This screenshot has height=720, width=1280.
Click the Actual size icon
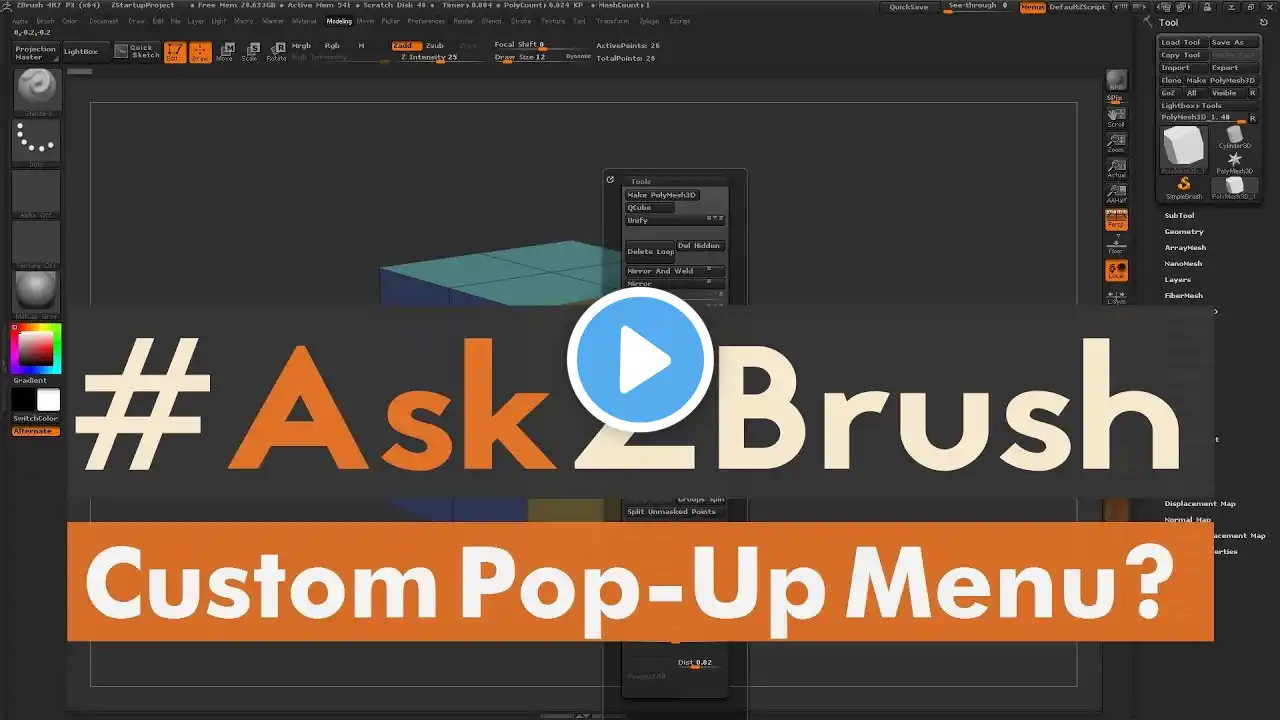(1116, 167)
